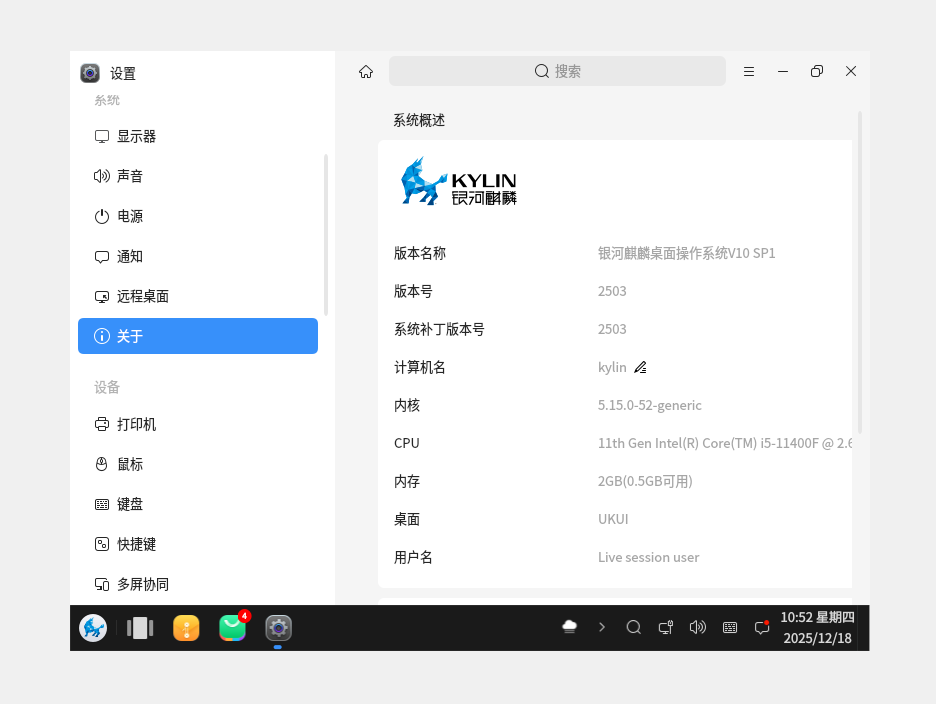Click the computer name kylin text
This screenshot has height=704, width=936.
coord(612,367)
